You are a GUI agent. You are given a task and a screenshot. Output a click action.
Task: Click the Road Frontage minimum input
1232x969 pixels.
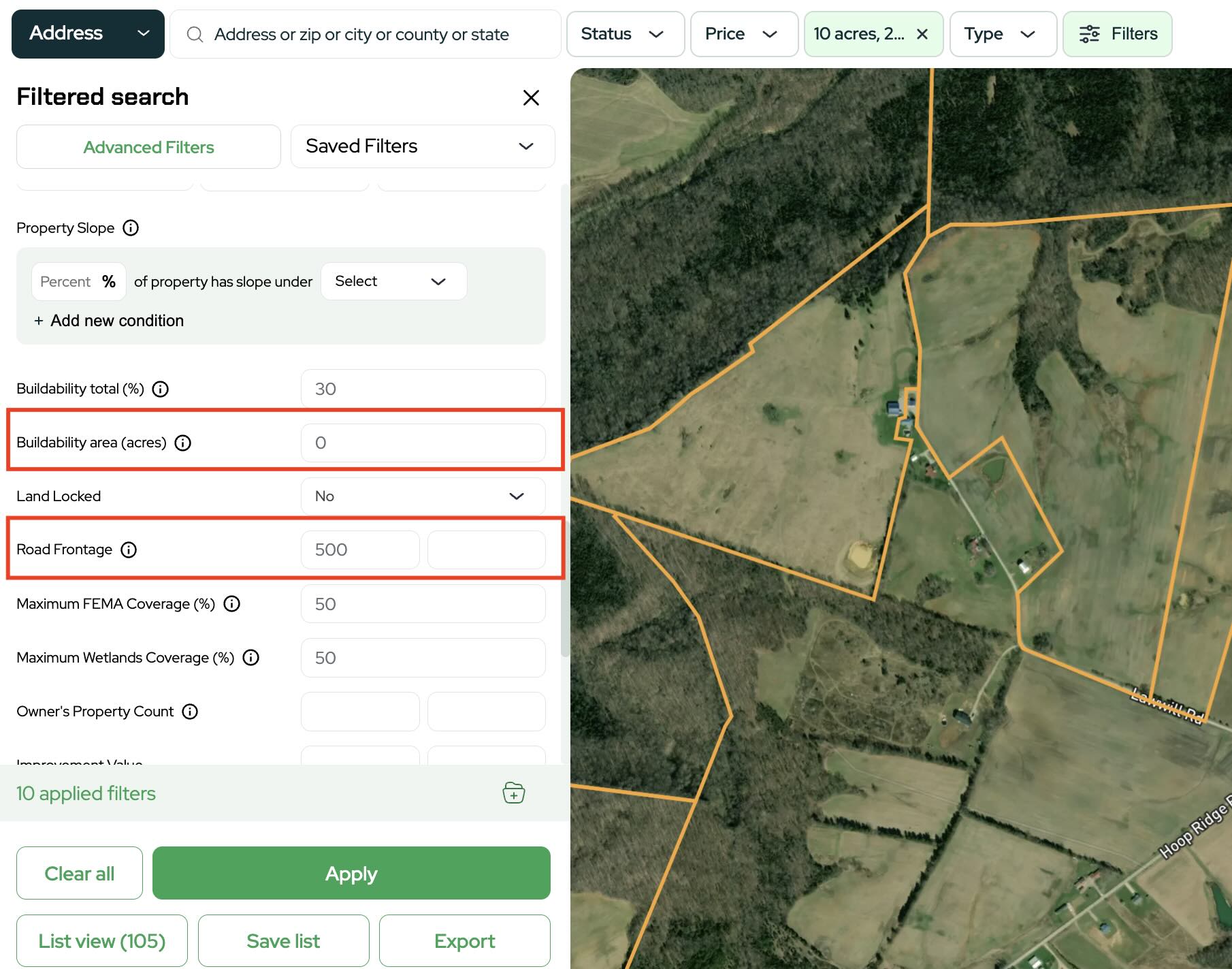click(x=360, y=550)
